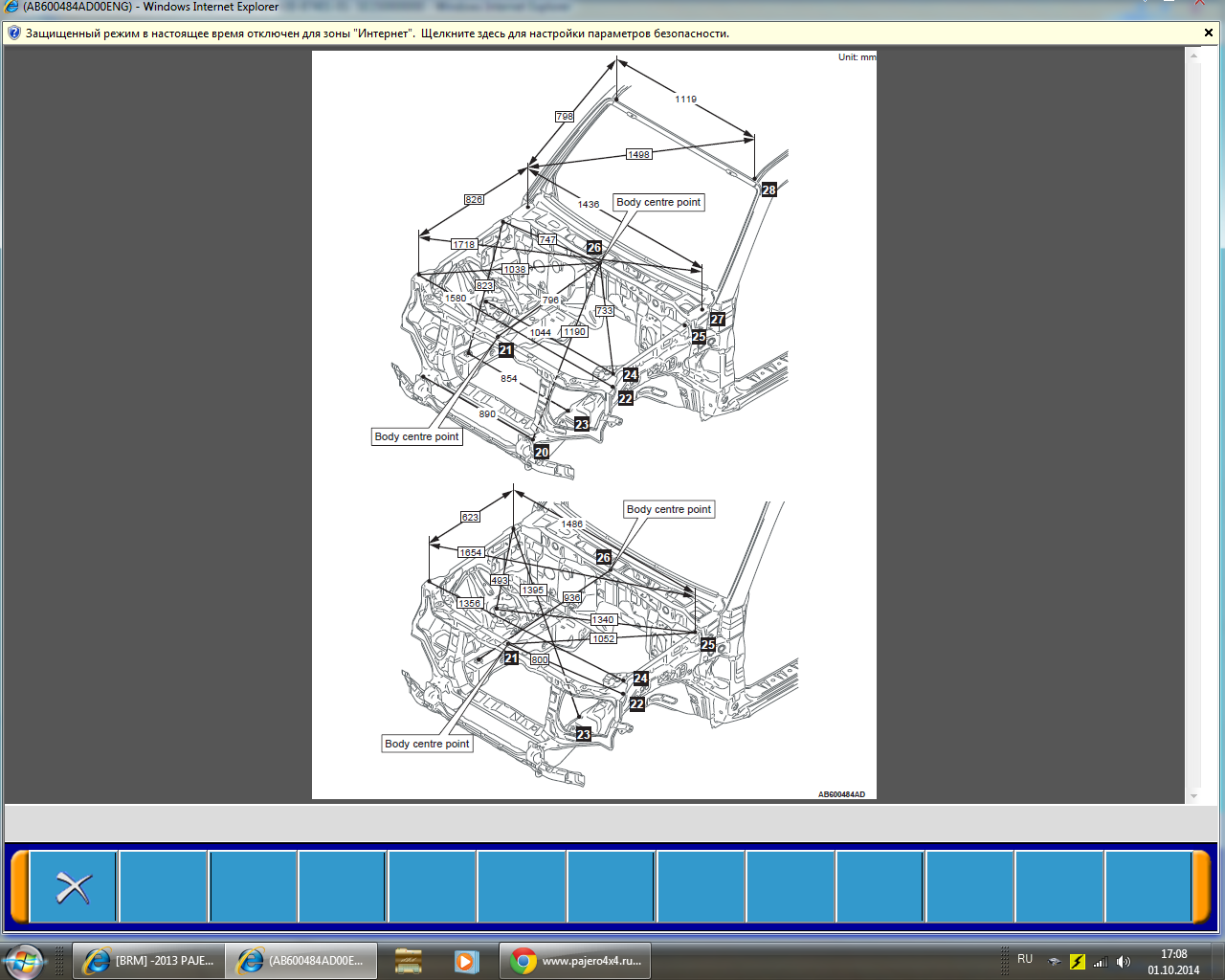1225x980 pixels.
Task: Click the protected mode warning message
Action: click(377, 33)
